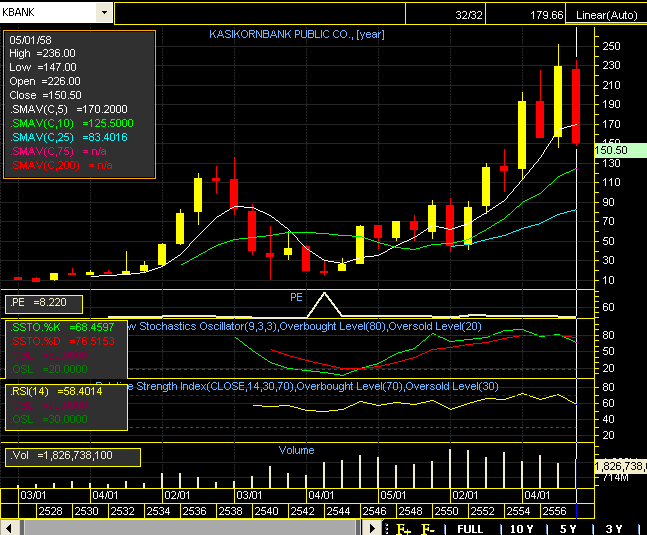Screen dimensions: 647x535
Task: Click year 2538 on the time axis
Action: (230, 511)
